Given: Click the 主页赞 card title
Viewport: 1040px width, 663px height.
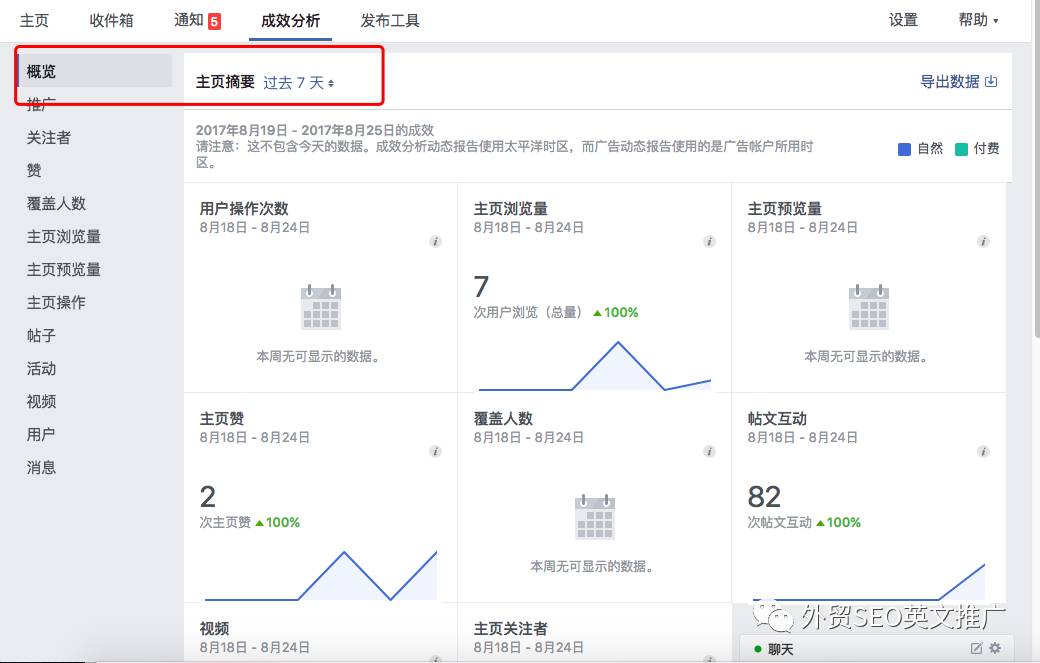Looking at the screenshot, I should click(x=222, y=419).
